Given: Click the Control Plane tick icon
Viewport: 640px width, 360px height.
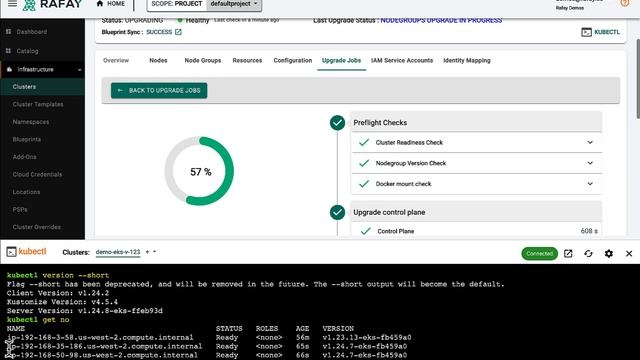Looking at the screenshot, I should 366,231.
